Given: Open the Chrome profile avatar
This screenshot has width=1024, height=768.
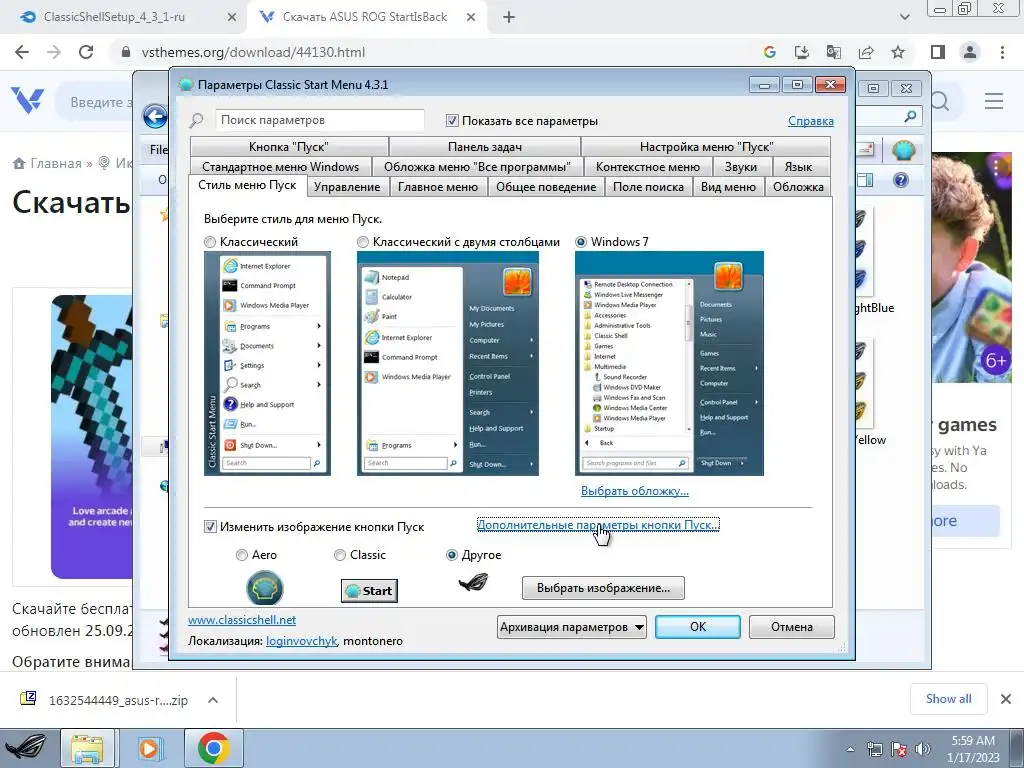Looking at the screenshot, I should pyautogui.click(x=970, y=52).
